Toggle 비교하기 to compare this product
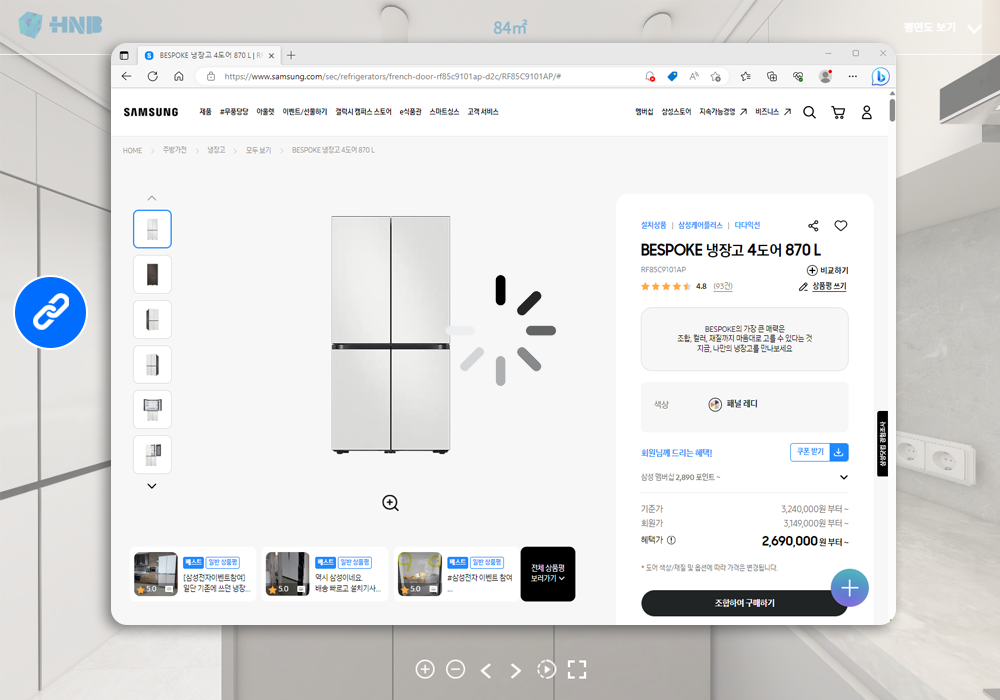 828,270
